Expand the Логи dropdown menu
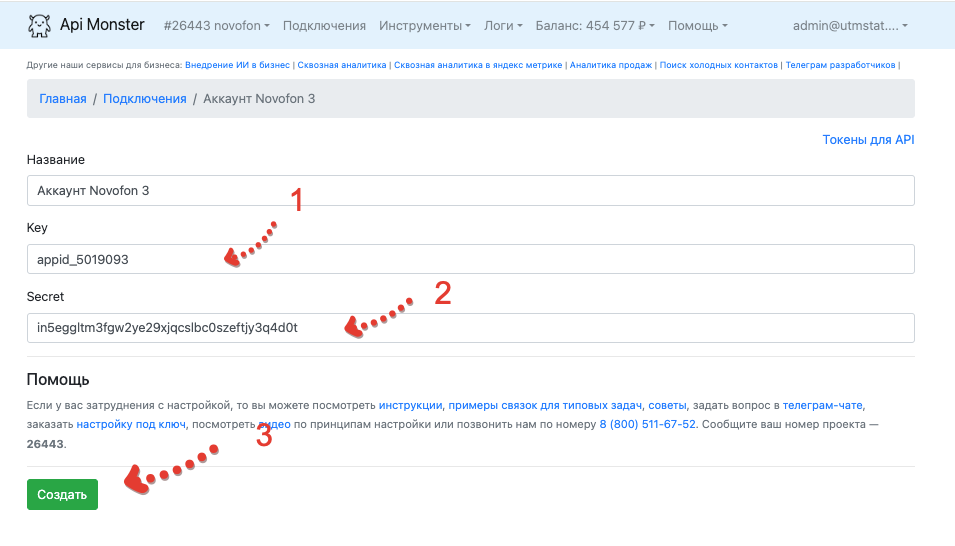Viewport: 955px width, 546px height. (x=503, y=26)
